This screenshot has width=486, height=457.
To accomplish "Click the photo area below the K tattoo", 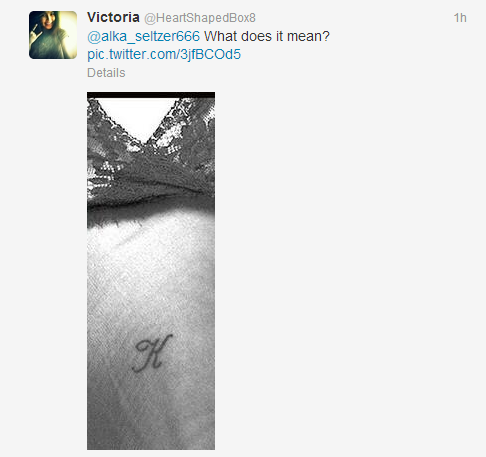I will point(151,412).
